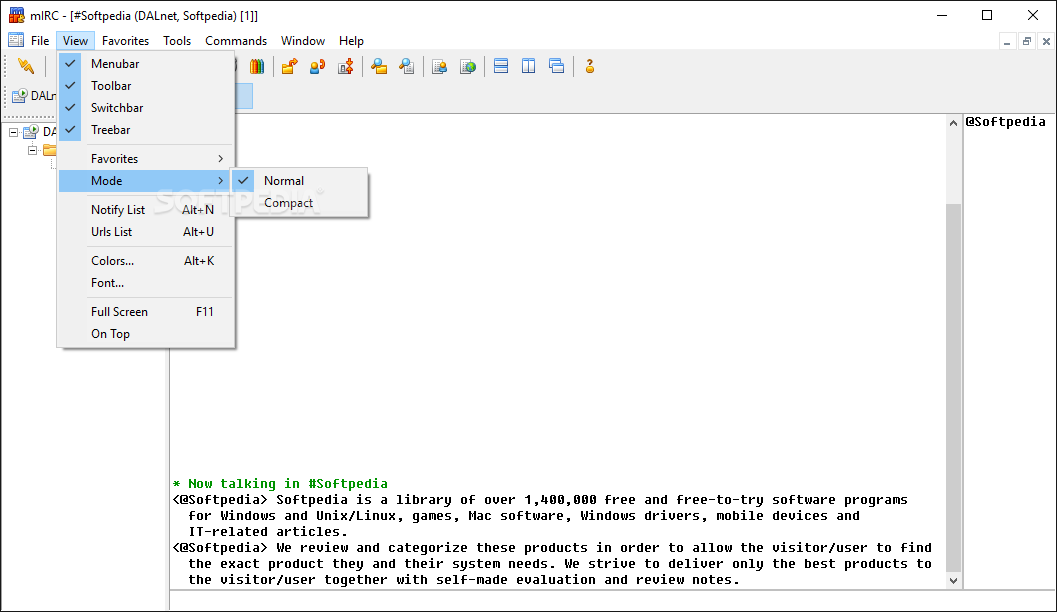1057x612 pixels.
Task: Toggle the Toolbar option in View menu
Action: coord(146,86)
